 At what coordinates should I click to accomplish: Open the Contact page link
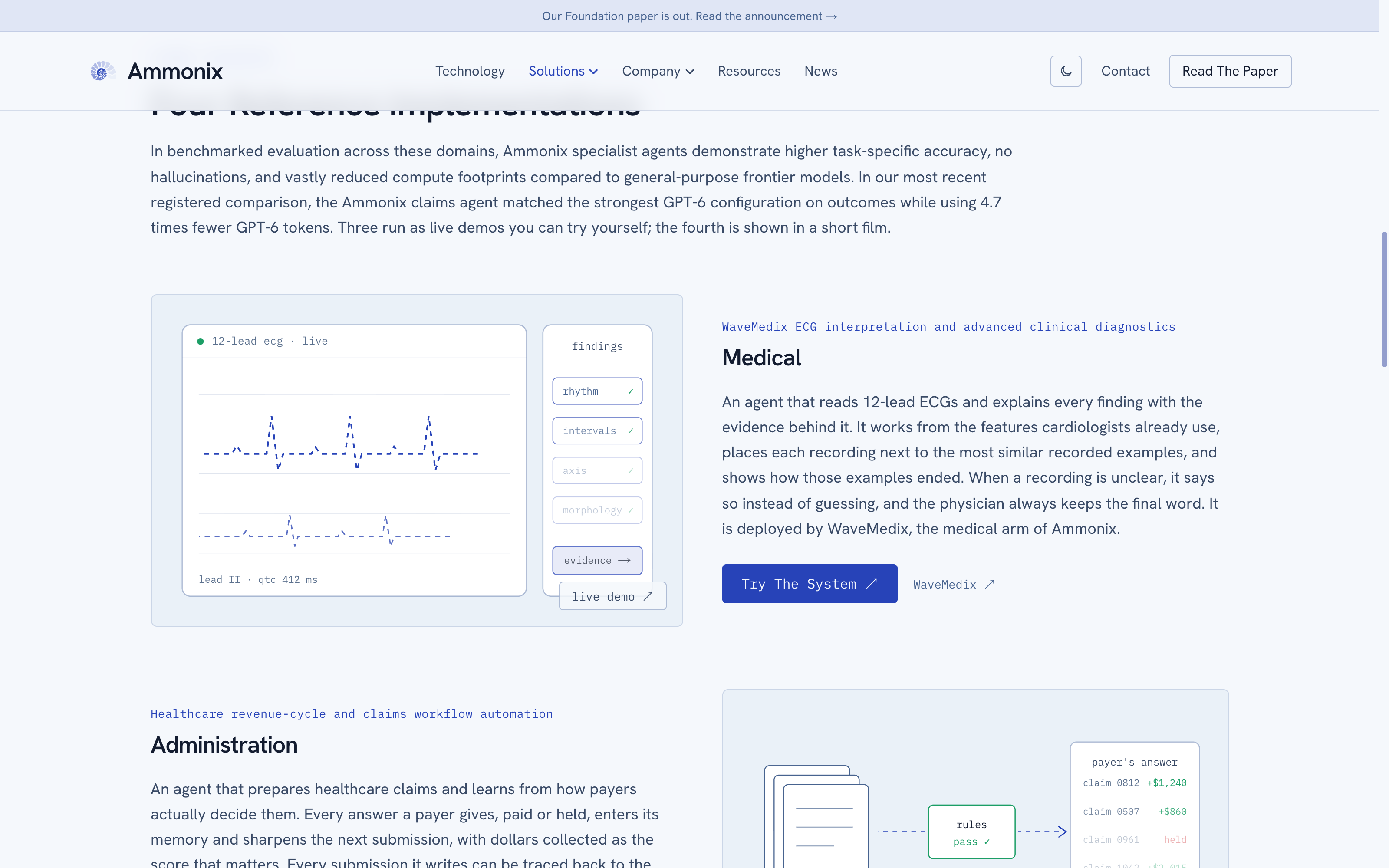pyautogui.click(x=1125, y=71)
